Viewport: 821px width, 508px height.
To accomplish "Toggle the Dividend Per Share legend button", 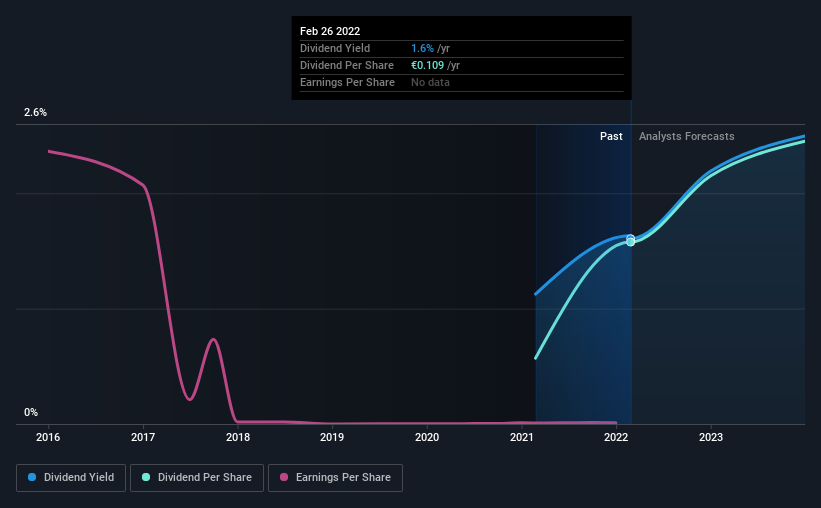I will pyautogui.click(x=197, y=478).
